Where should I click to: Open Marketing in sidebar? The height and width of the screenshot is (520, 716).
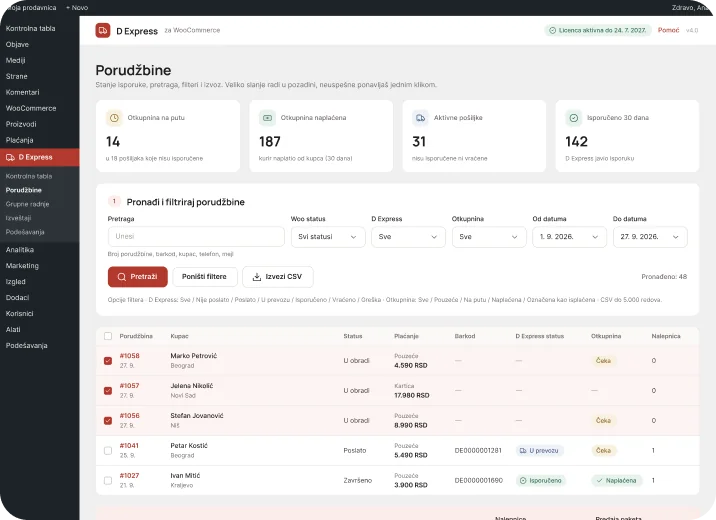[x=22, y=266]
